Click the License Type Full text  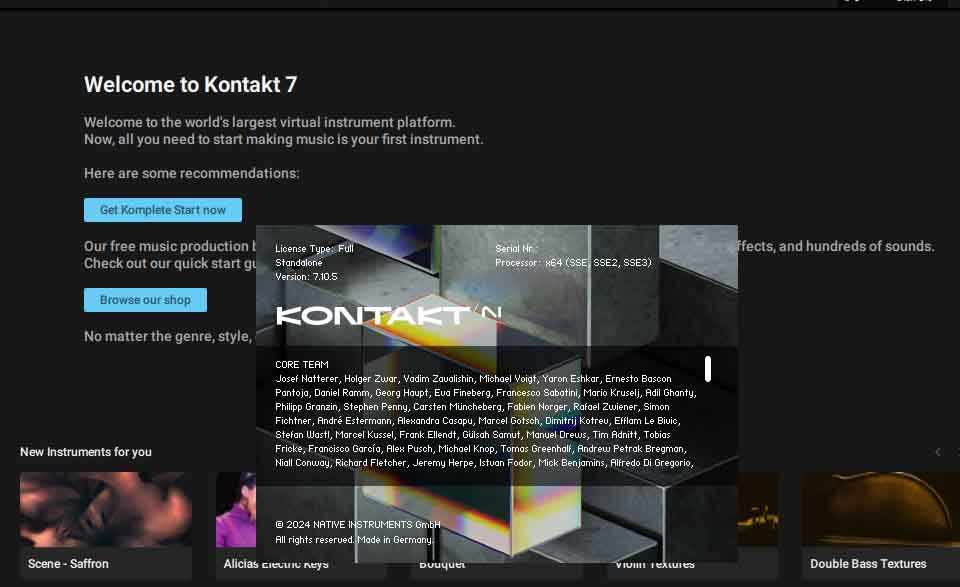314,249
